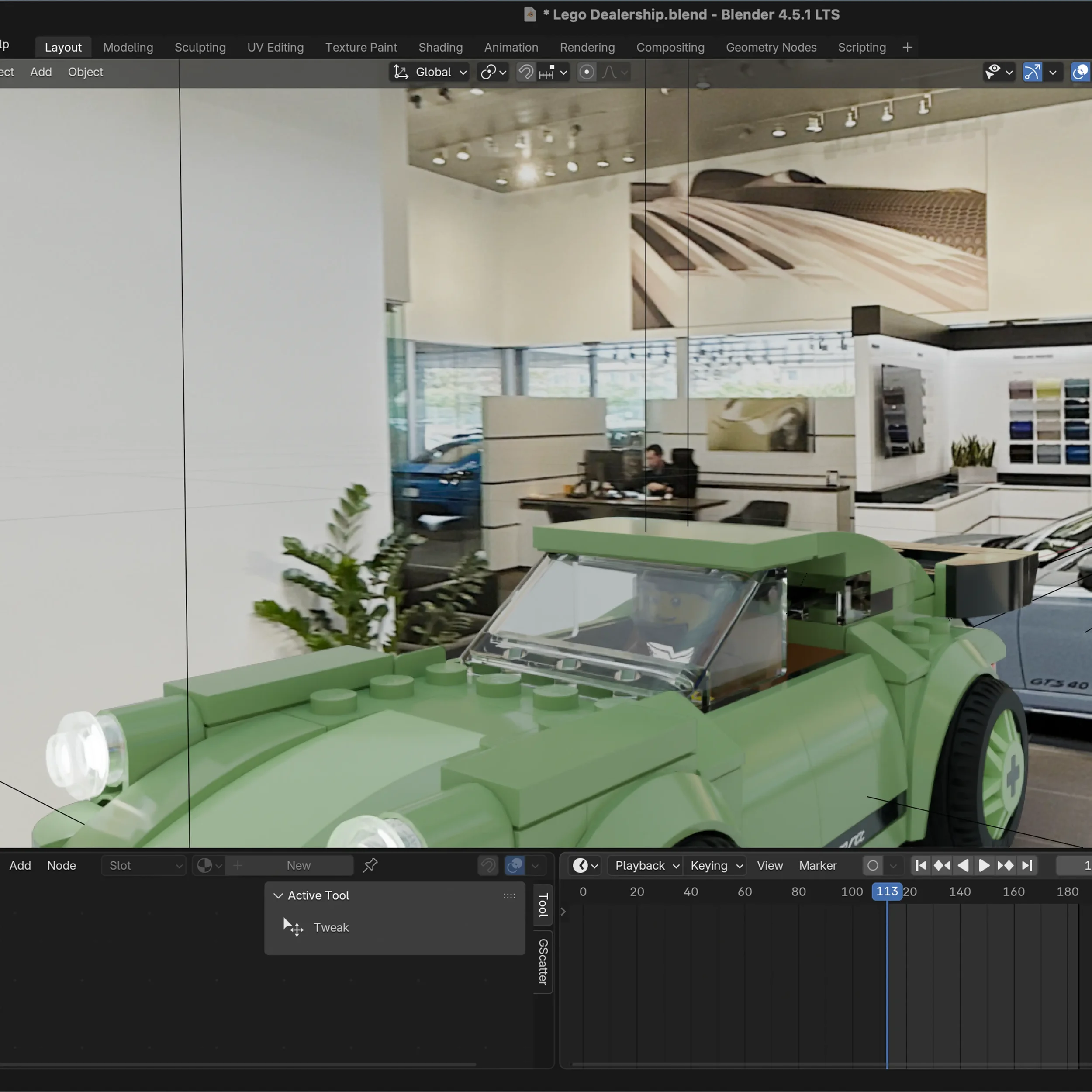
Task: Pin the node editor material
Action: click(370, 865)
